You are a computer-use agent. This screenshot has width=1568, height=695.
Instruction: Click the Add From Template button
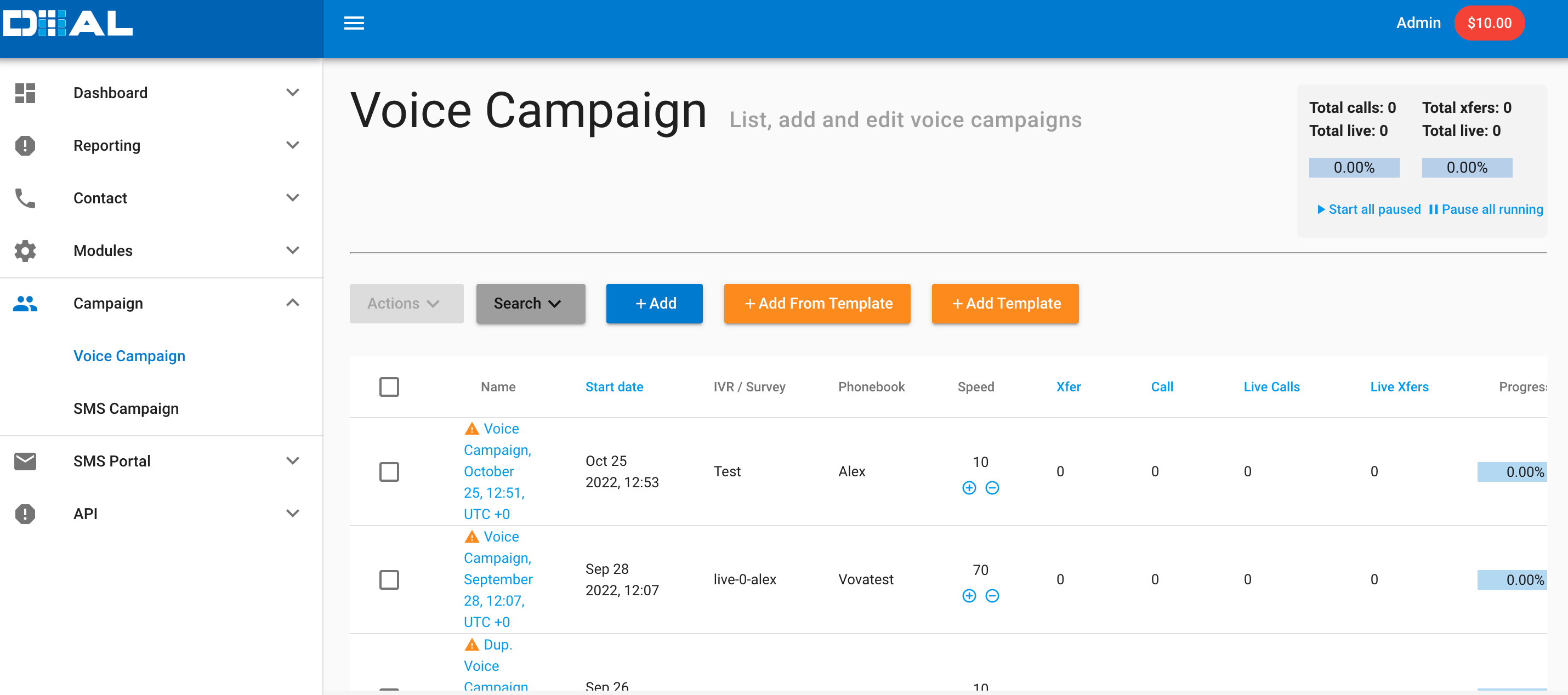[x=816, y=303]
